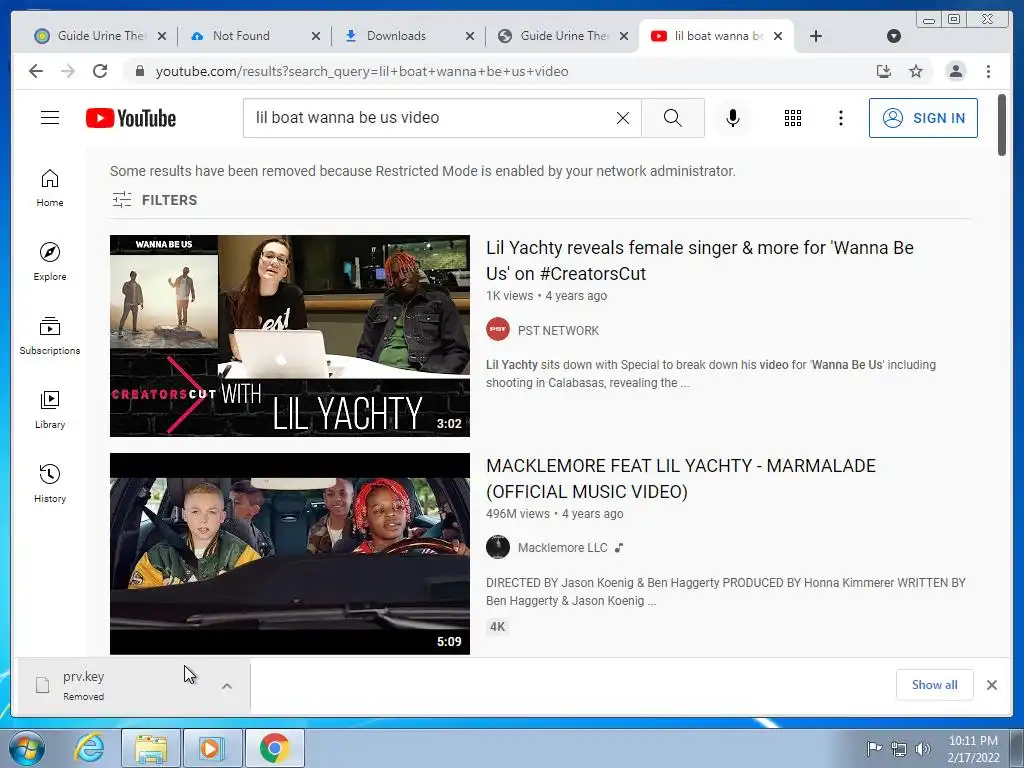Open YouTube settings three-dot menu

click(840, 118)
